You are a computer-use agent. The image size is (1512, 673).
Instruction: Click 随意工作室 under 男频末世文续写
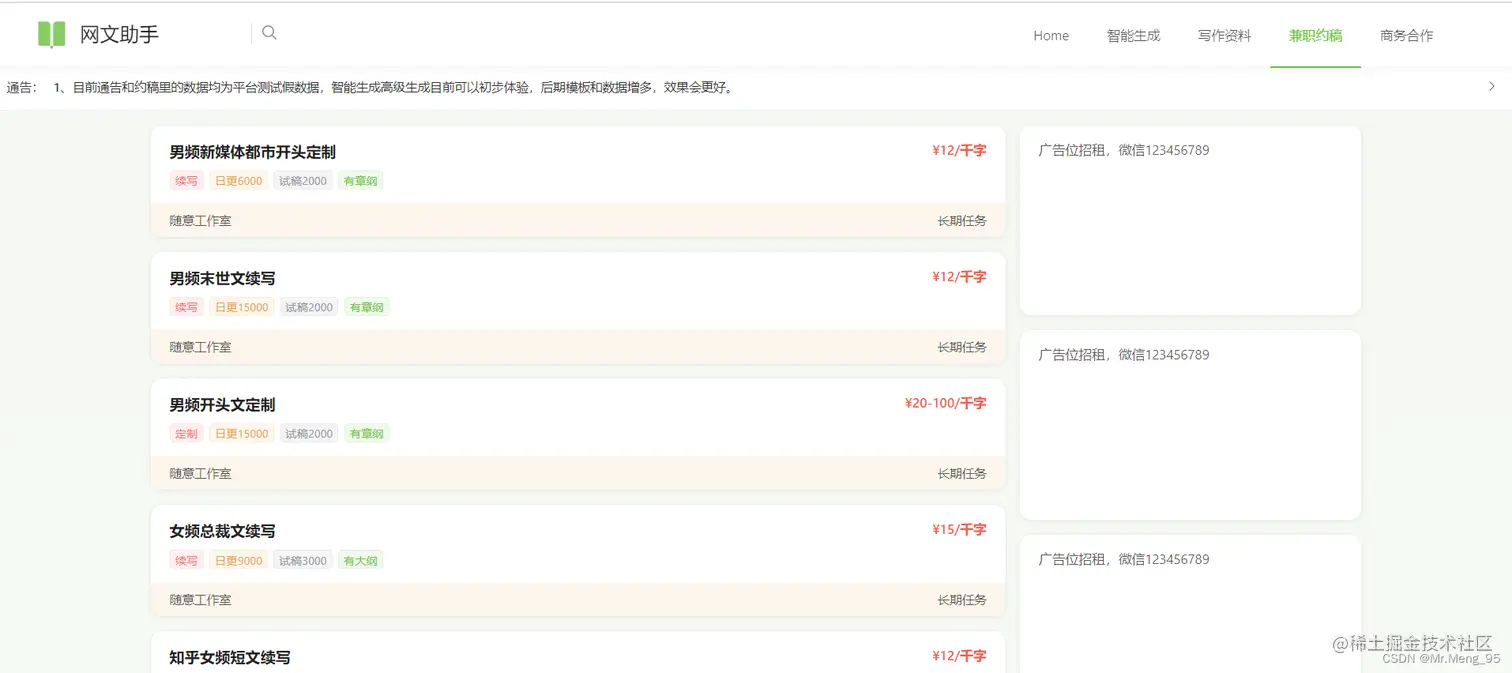pyautogui.click(x=200, y=347)
